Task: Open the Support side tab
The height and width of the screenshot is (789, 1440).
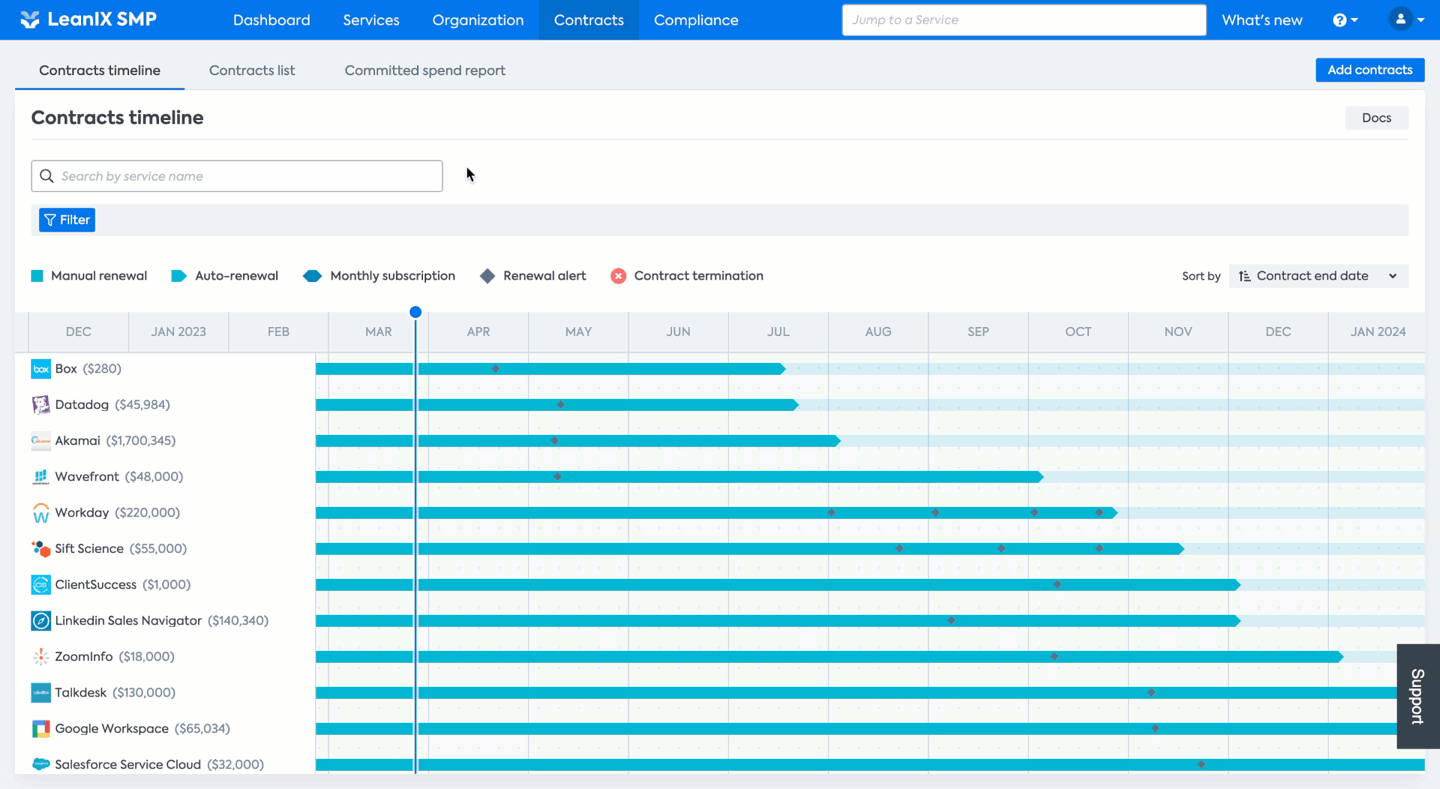Action: pos(1418,696)
